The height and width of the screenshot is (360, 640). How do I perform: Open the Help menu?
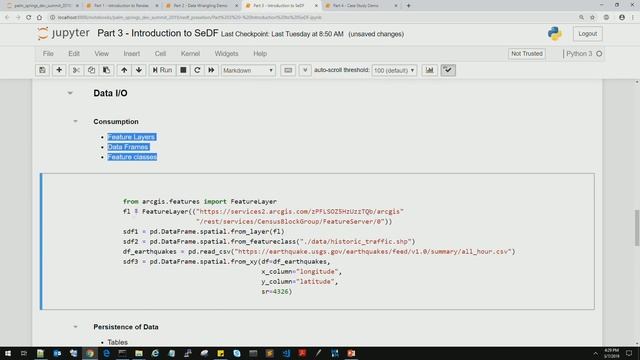260,53
